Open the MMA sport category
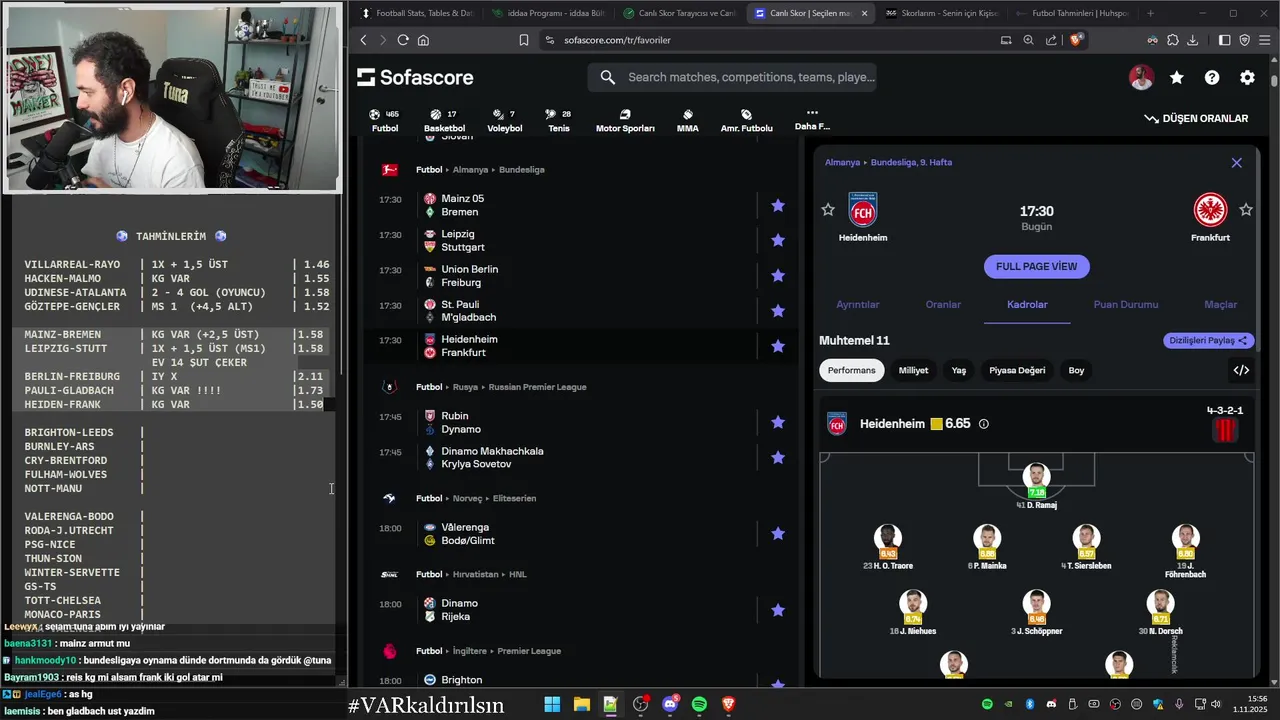The width and height of the screenshot is (1280, 720). click(687, 121)
